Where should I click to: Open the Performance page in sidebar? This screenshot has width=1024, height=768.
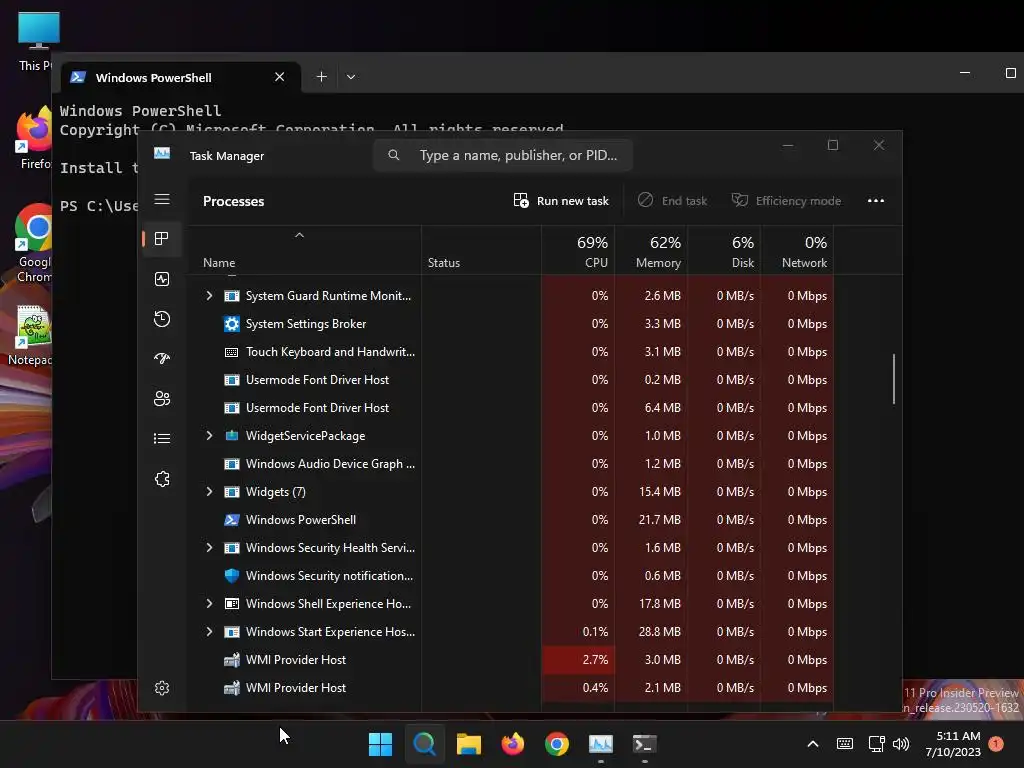162,279
